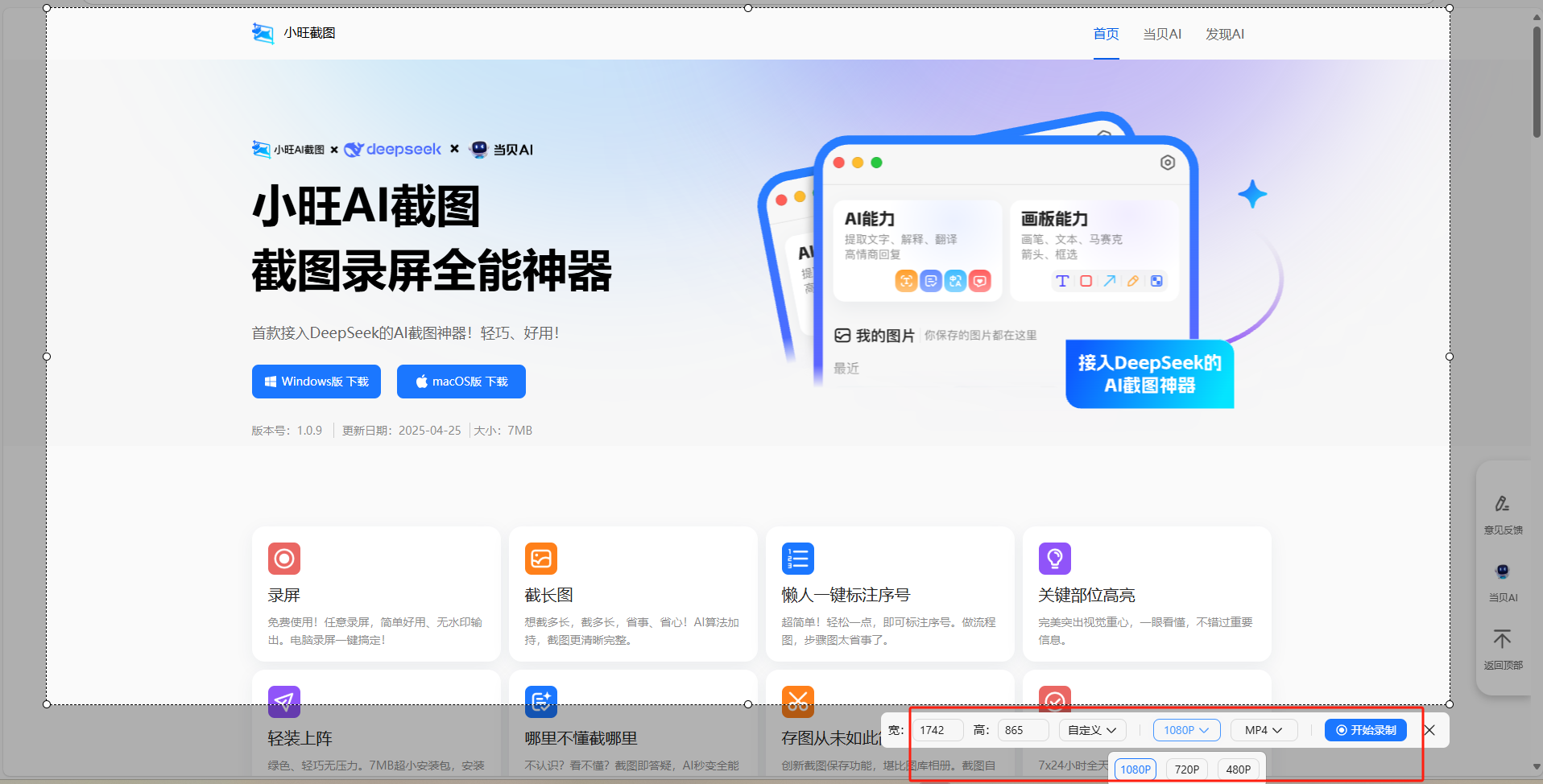
Task: Click the 录屏 card title
Action: click(284, 595)
